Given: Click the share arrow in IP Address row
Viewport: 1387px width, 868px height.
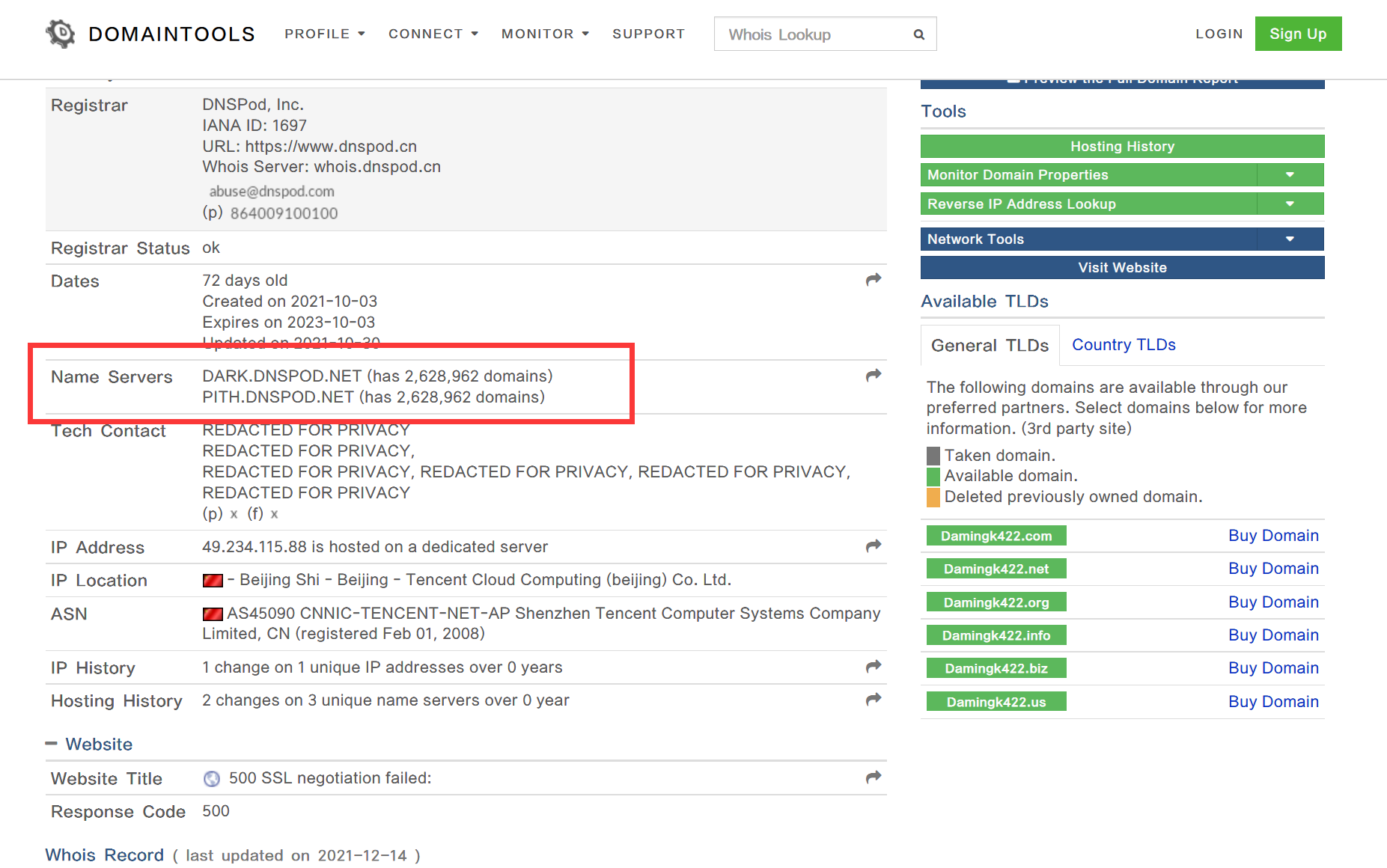Looking at the screenshot, I should [873, 545].
